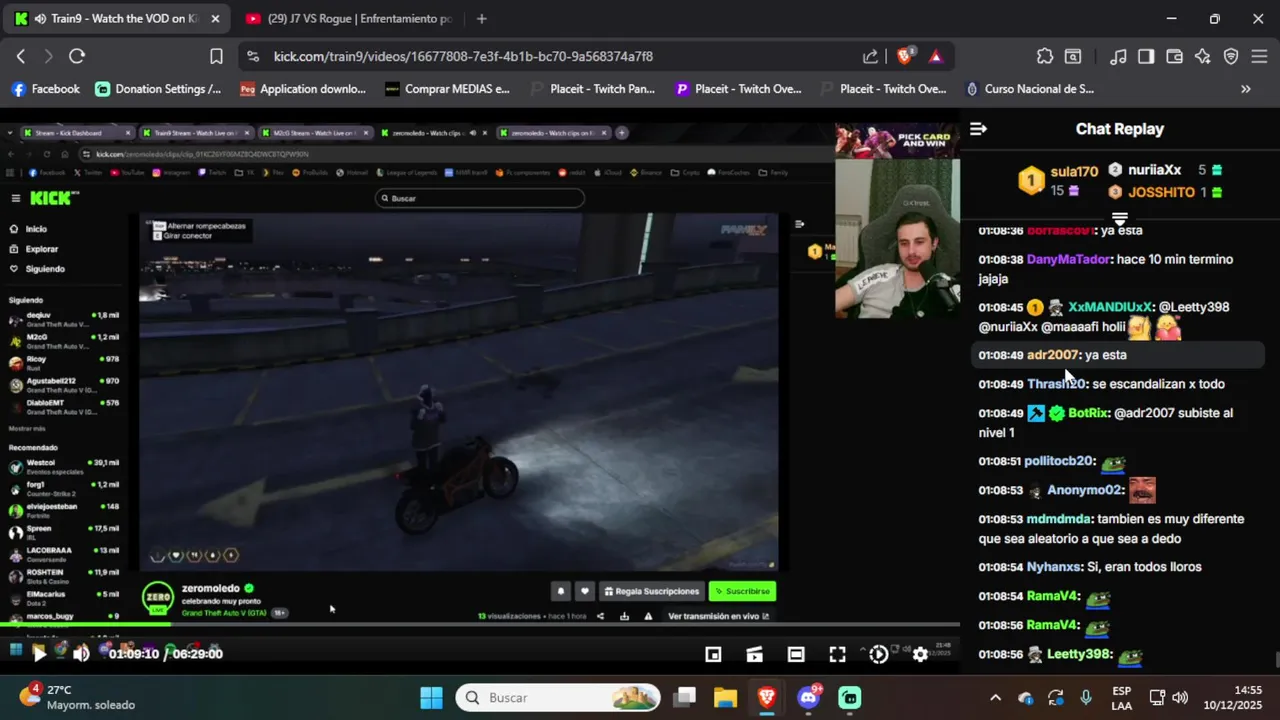Click the sula170 leaderboard name
Screen dimensions: 1280x720
[x=1074, y=172]
